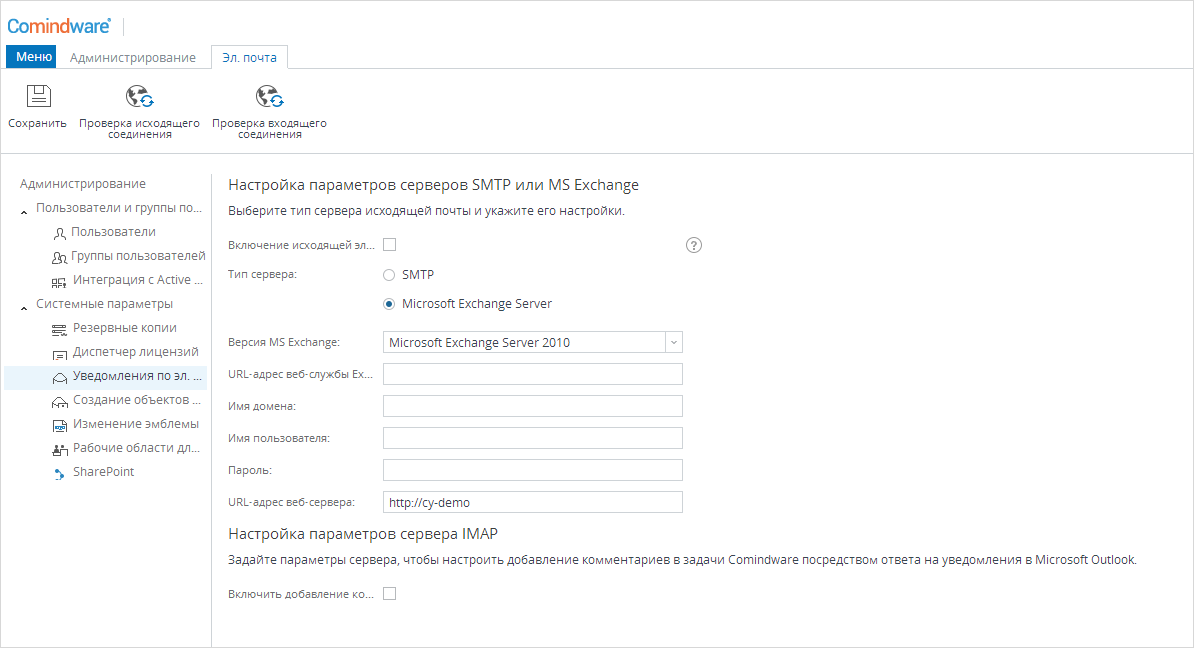Collapse Пользователи и группы tree section

click(24, 212)
